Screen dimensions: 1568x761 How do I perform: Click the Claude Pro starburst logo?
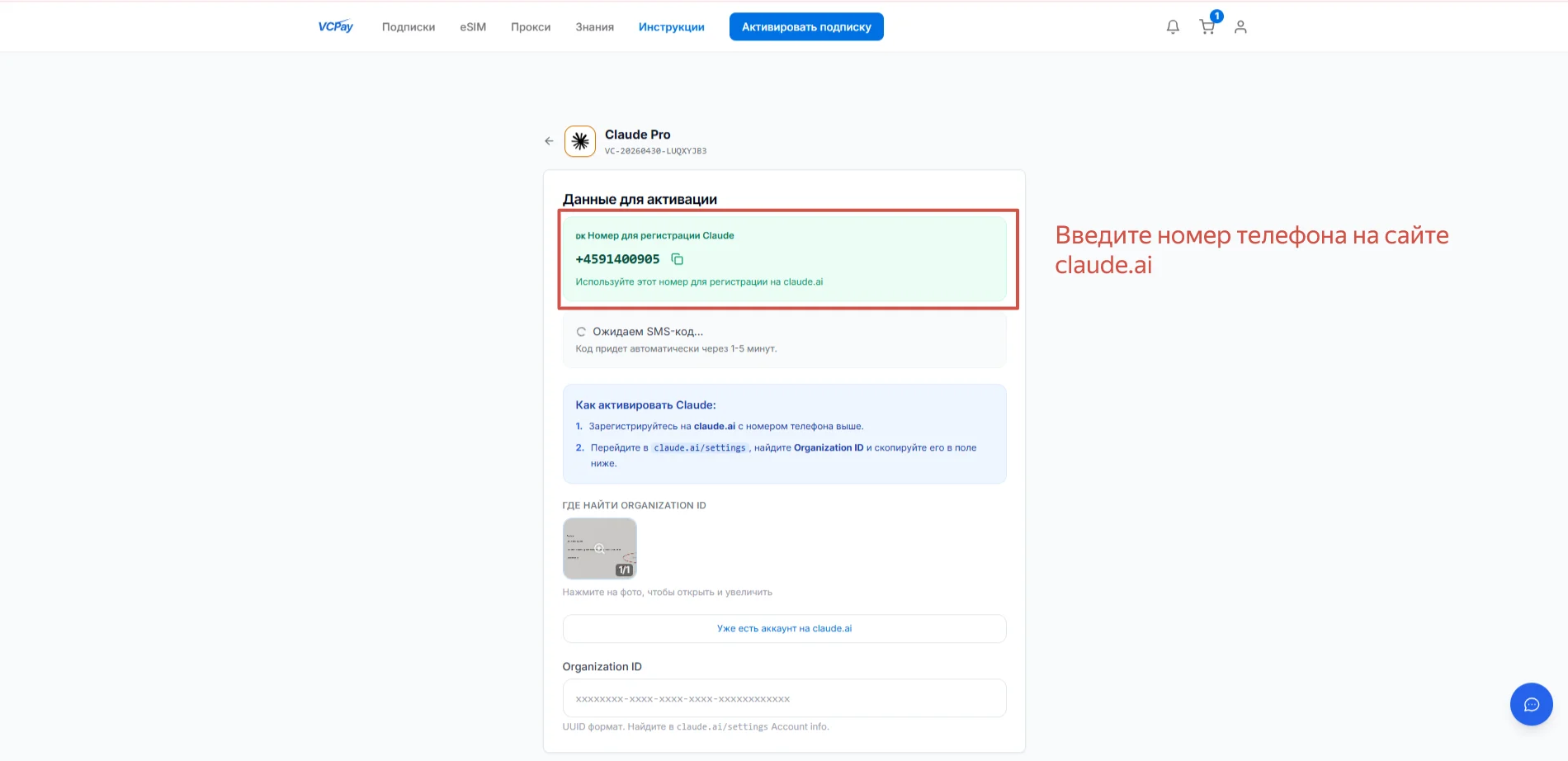[580, 141]
